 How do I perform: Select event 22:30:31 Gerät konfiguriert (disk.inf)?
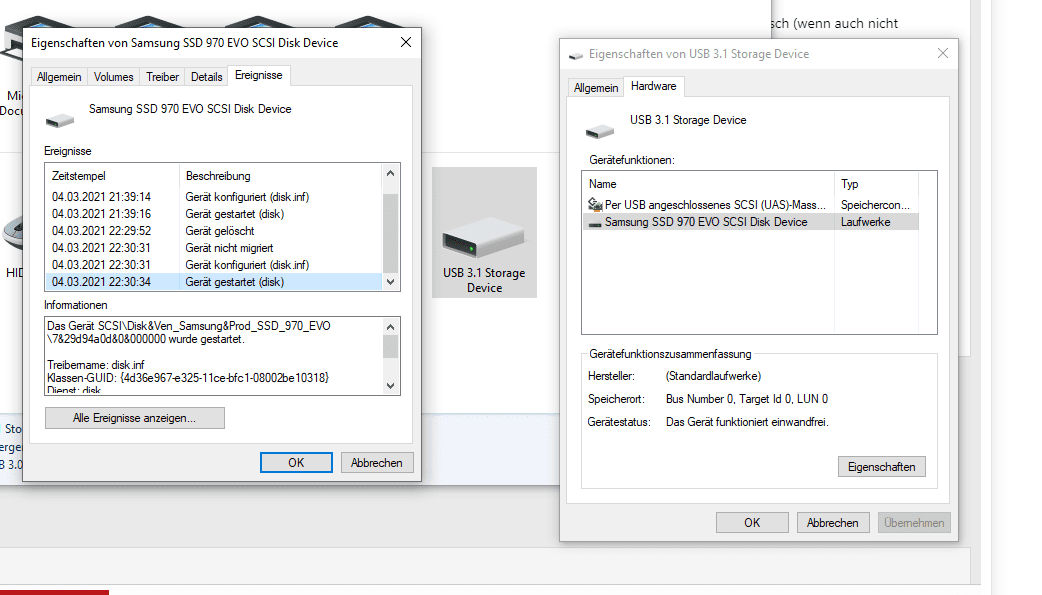pos(213,265)
